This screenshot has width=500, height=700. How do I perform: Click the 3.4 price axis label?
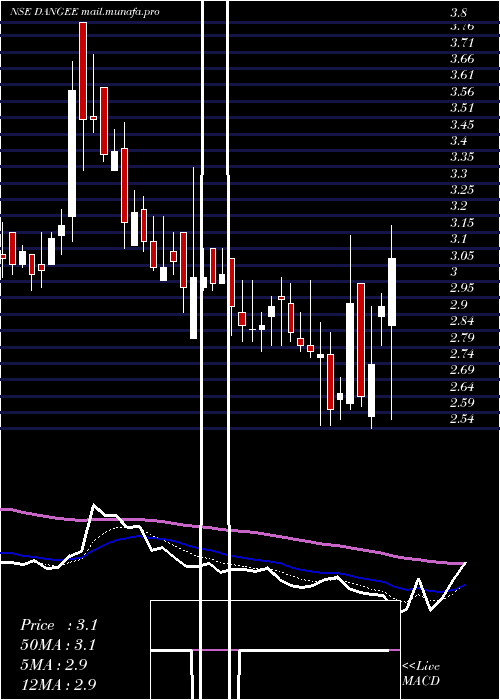tap(459, 141)
